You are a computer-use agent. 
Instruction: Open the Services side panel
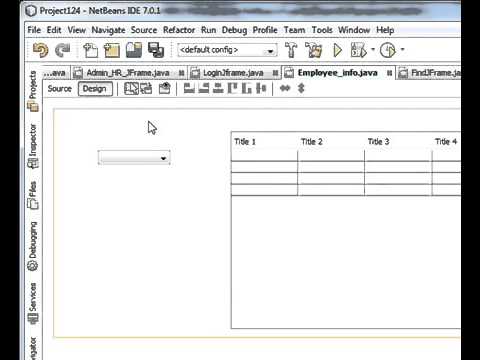33,303
